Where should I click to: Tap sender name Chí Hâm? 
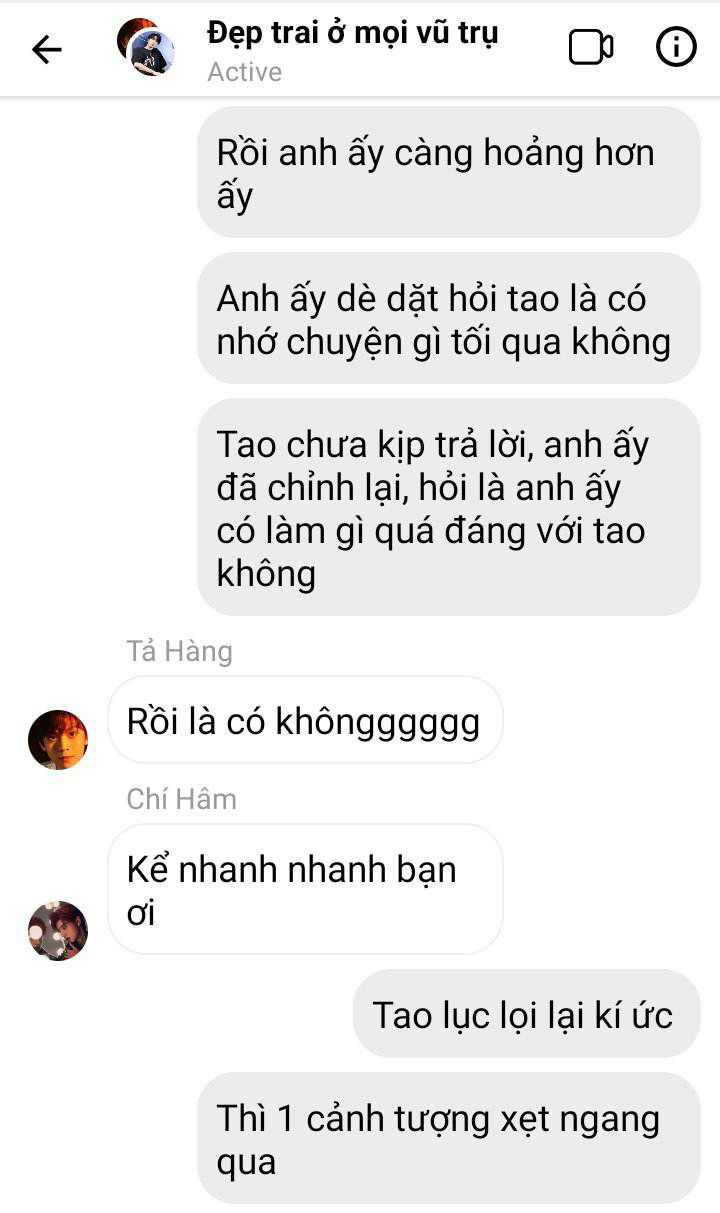(182, 799)
